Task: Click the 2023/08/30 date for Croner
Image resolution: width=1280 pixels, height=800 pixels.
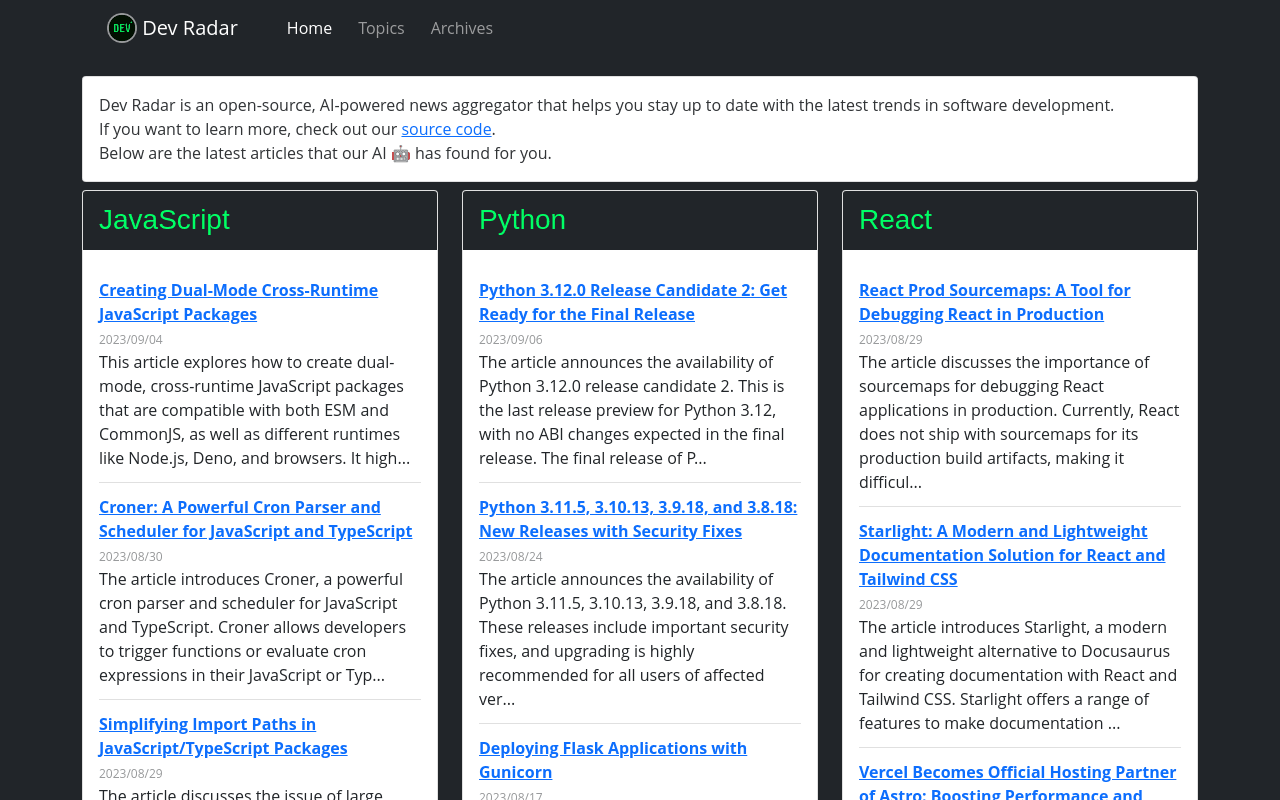Action: (x=131, y=557)
